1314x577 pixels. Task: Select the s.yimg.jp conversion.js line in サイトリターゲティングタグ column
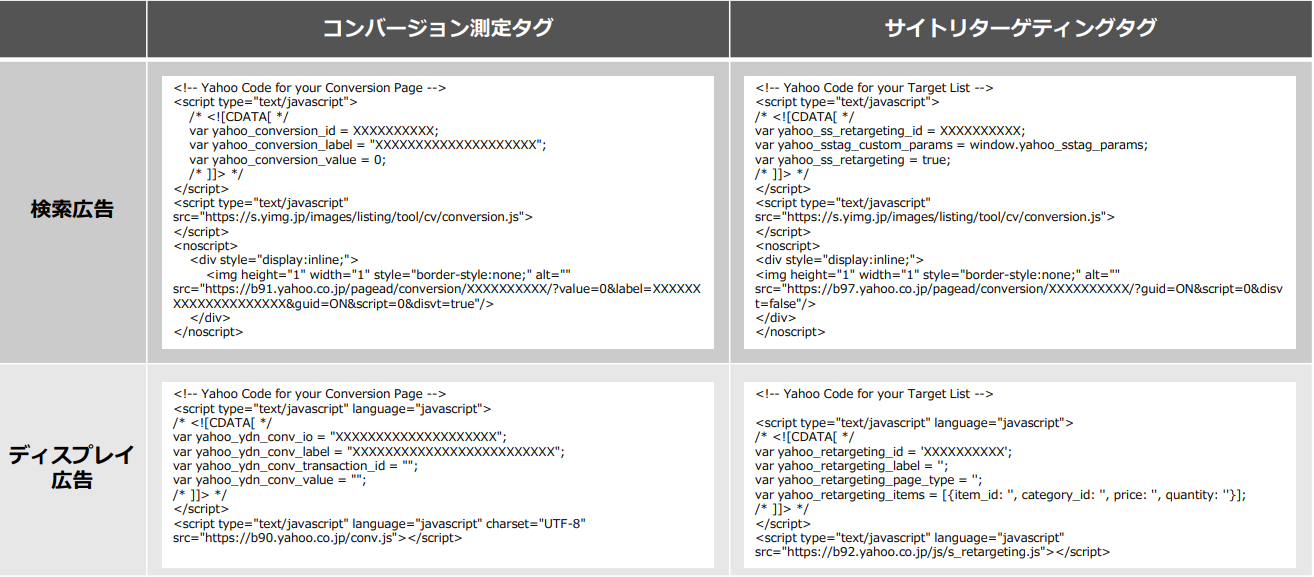point(935,217)
